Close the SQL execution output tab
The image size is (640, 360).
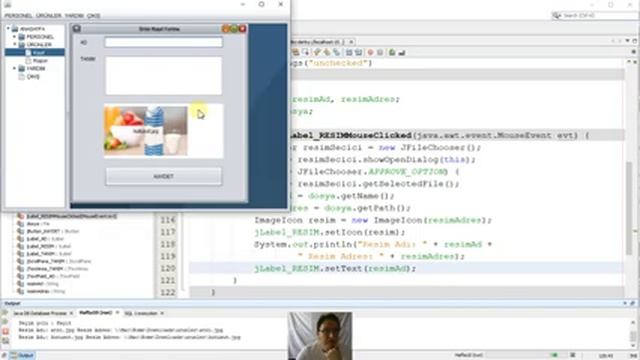click(162, 313)
